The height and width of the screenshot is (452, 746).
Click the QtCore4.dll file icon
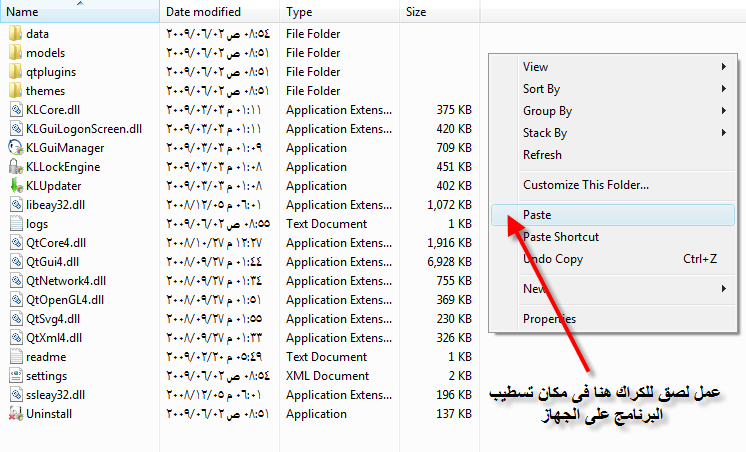click(x=16, y=243)
